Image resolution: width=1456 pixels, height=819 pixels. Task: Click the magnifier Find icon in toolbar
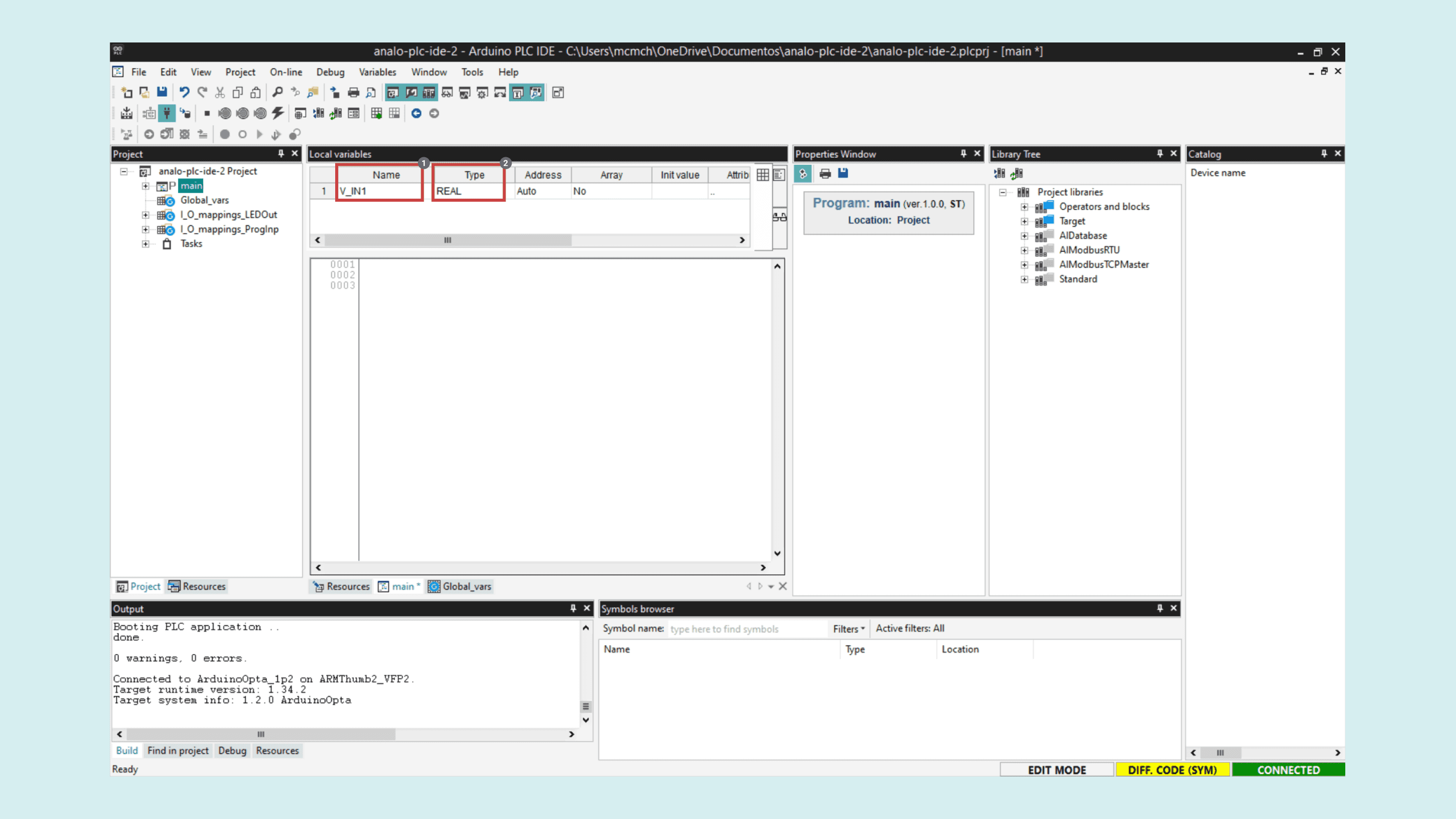click(277, 92)
